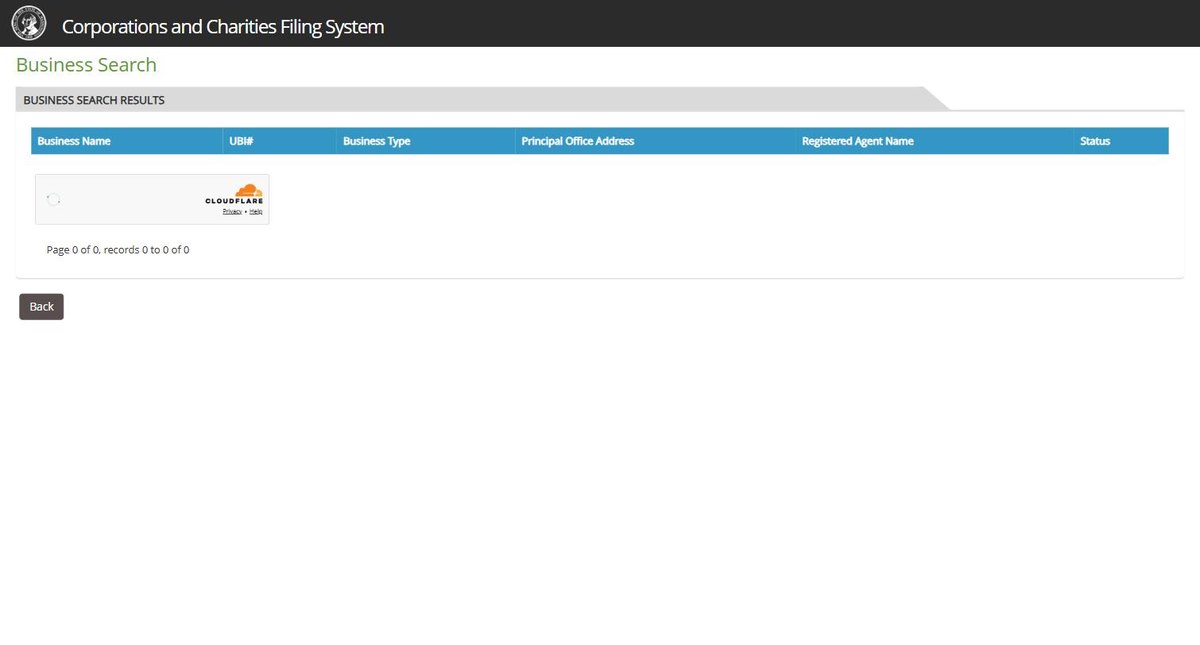Click the Cloudflare verification spinner
Image resolution: width=1200 pixels, height=645 pixels.
(54, 200)
